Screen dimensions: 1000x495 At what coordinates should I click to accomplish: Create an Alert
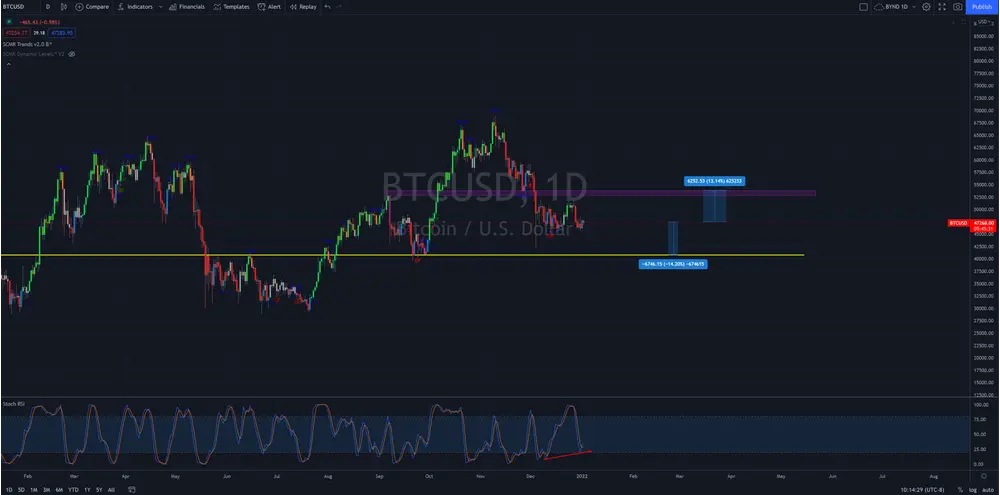click(x=268, y=6)
